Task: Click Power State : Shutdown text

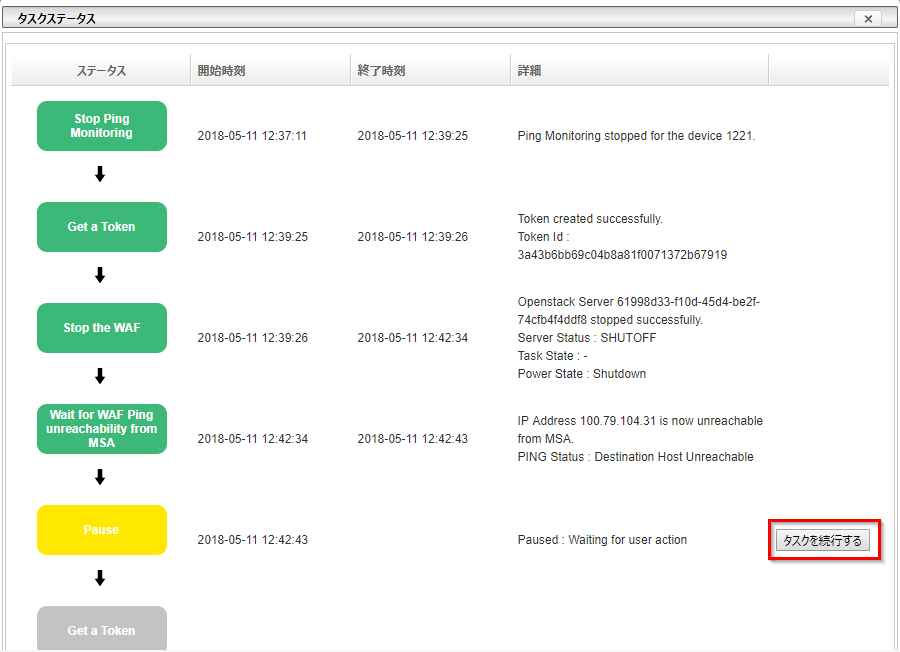Action: (x=581, y=374)
